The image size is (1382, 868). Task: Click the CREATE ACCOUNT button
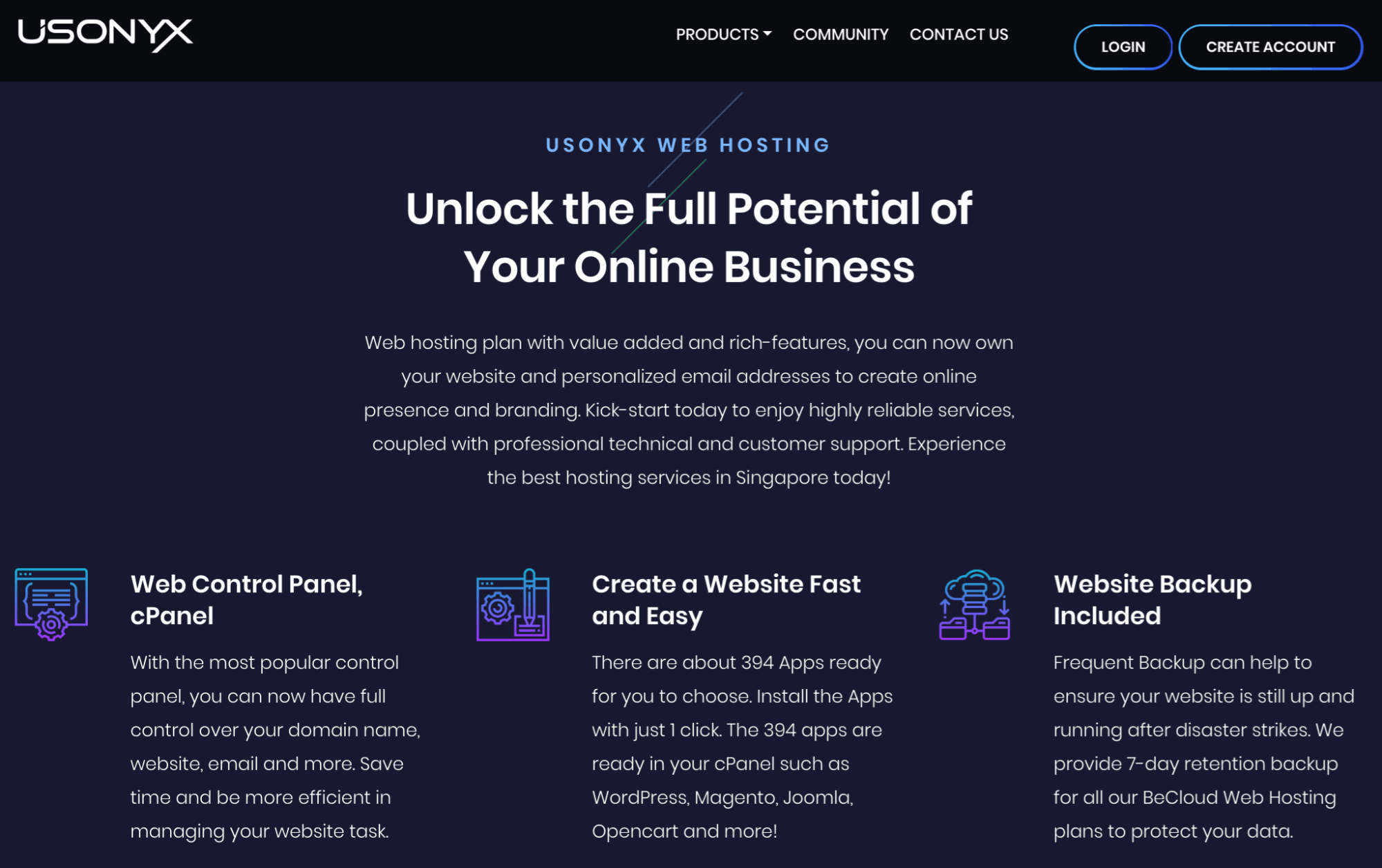(x=1270, y=46)
